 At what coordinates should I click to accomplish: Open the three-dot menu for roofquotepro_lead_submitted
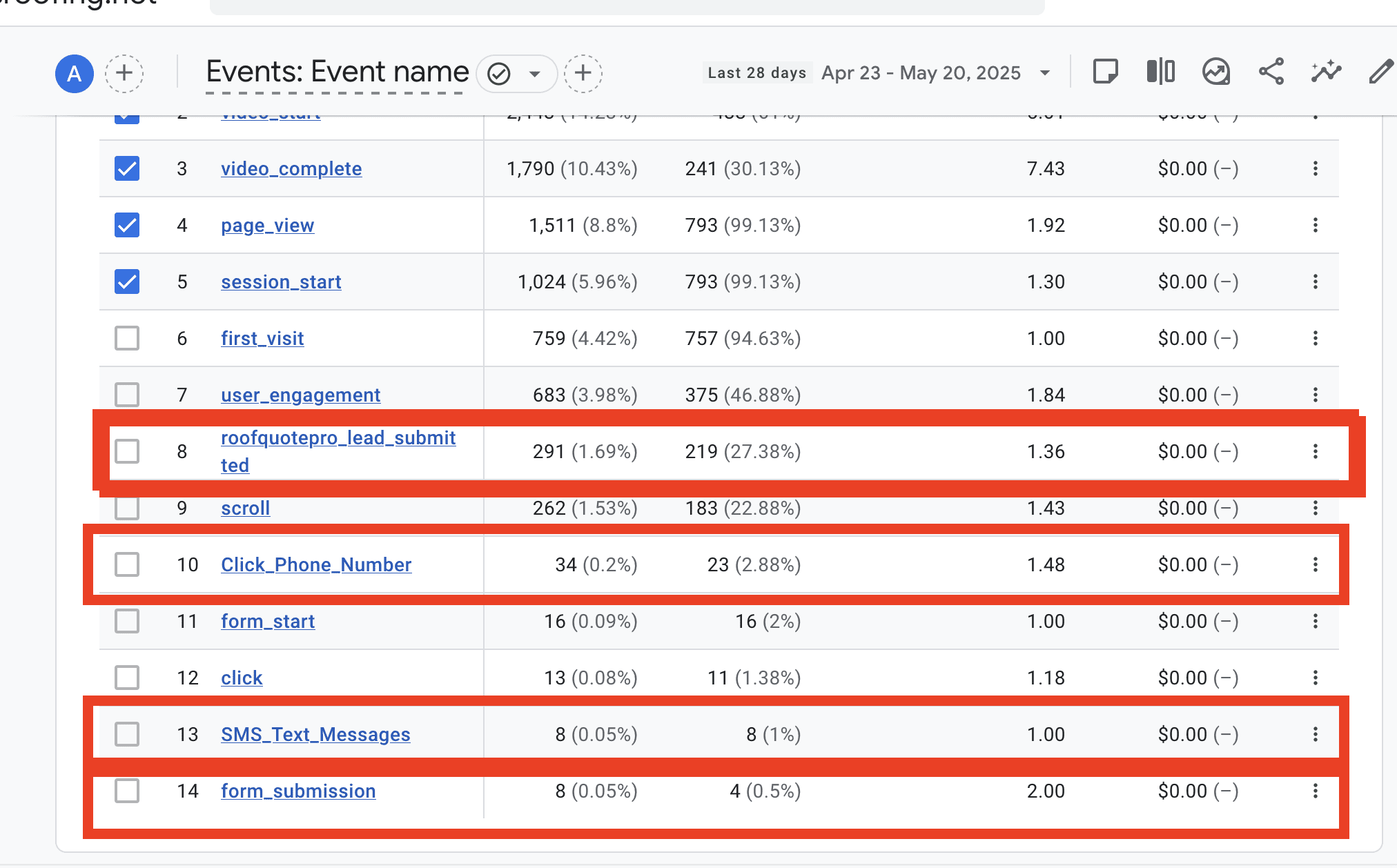tap(1316, 451)
